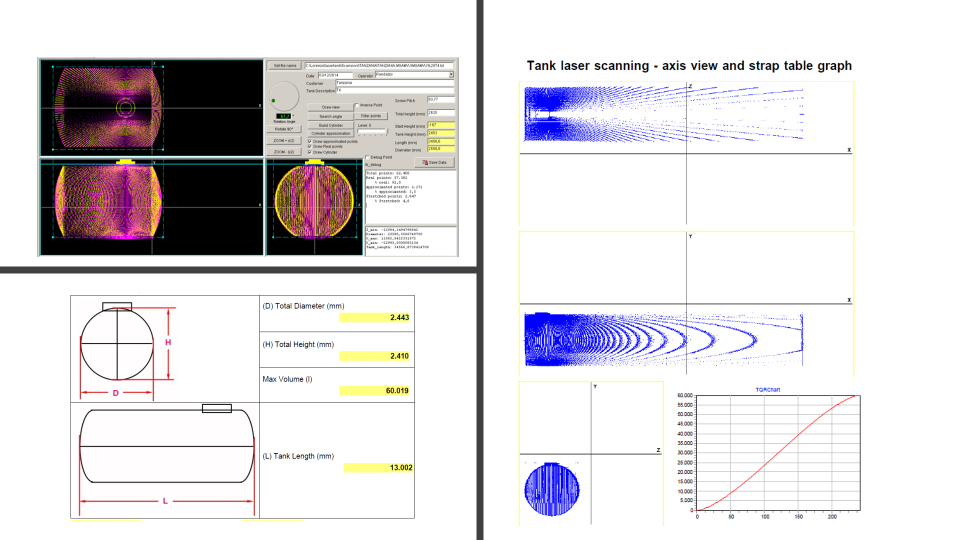
Task: Click the Save Data button's disk icon
Action: (x=426, y=162)
